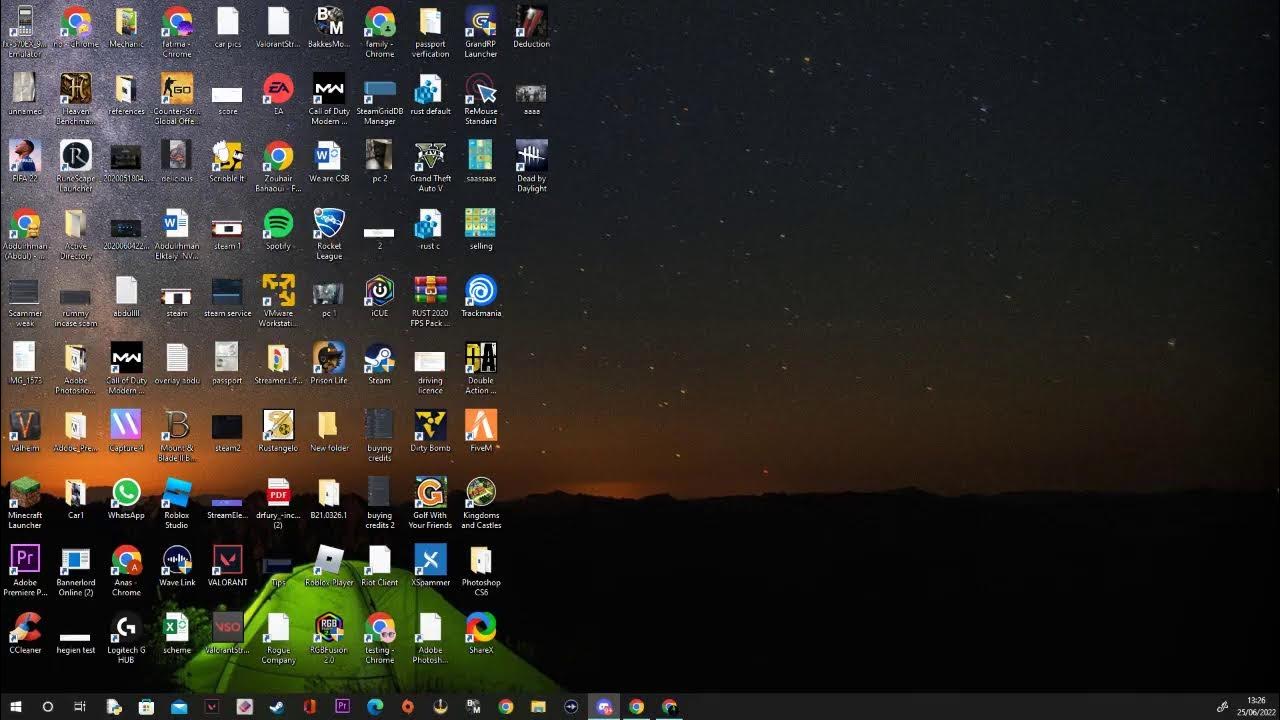
Task: Select the Logitech G HUB icon
Action: click(126, 638)
